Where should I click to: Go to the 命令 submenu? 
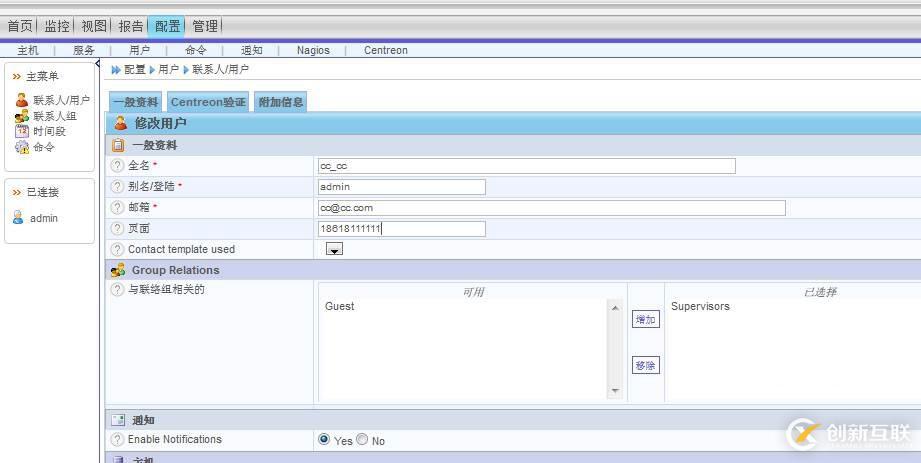pos(196,51)
